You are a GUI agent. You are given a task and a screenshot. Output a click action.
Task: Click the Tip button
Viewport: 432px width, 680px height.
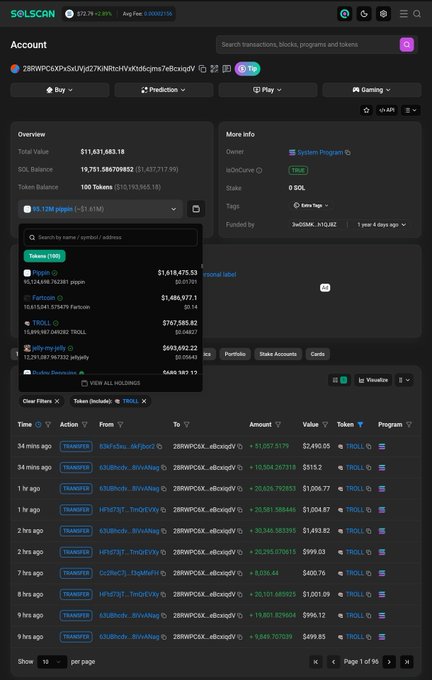coord(248,69)
